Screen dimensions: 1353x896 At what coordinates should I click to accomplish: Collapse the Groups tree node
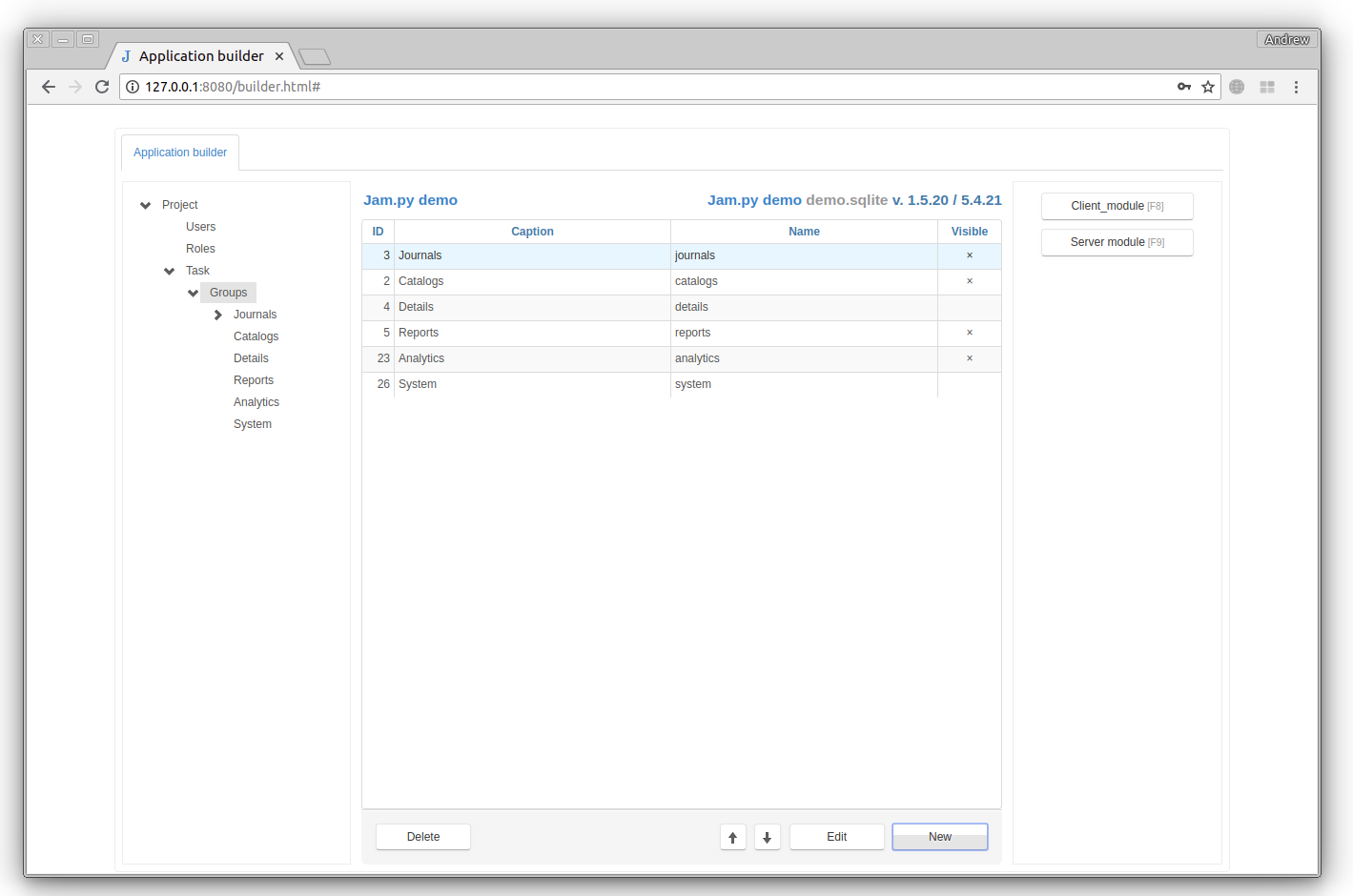point(193,293)
